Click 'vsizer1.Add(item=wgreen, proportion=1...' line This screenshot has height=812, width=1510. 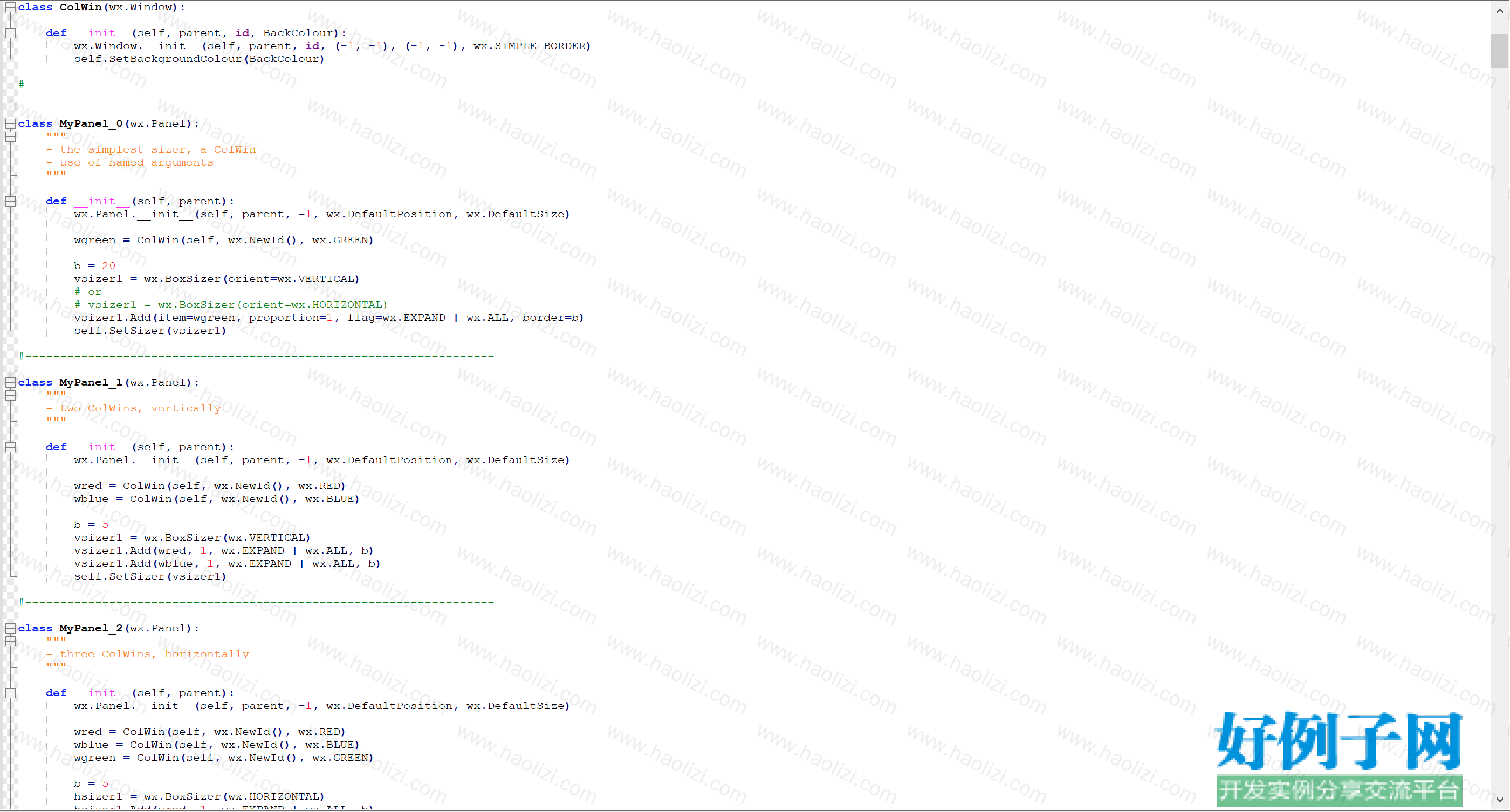click(329, 318)
